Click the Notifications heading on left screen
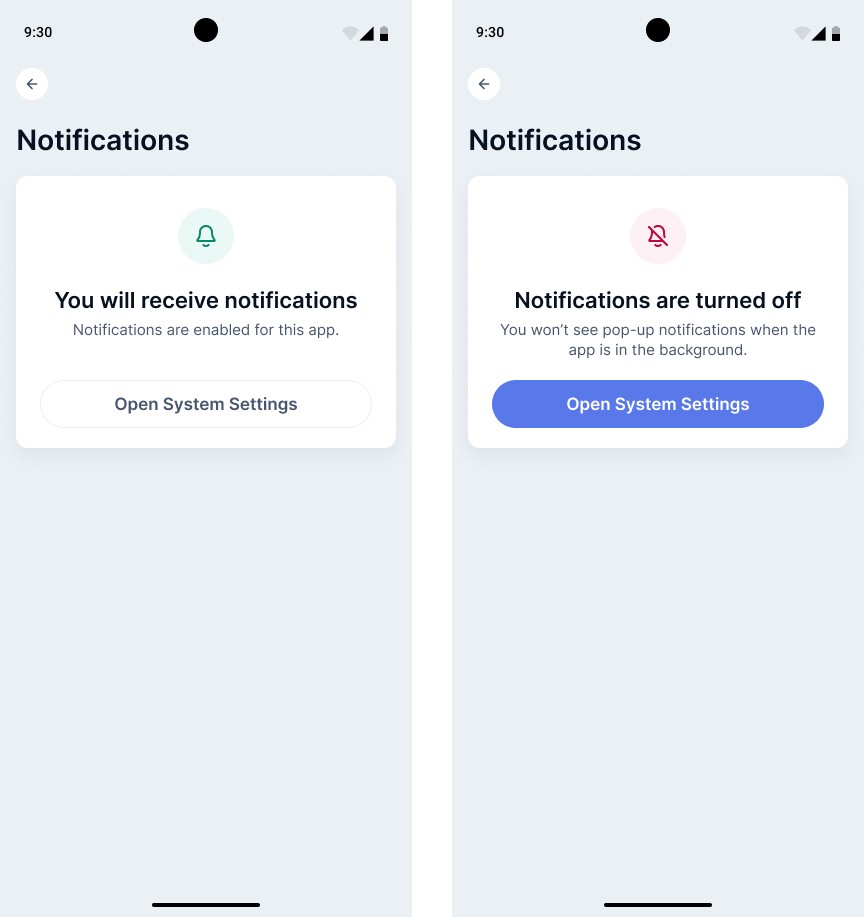Image resolution: width=864 pixels, height=917 pixels. [x=103, y=140]
